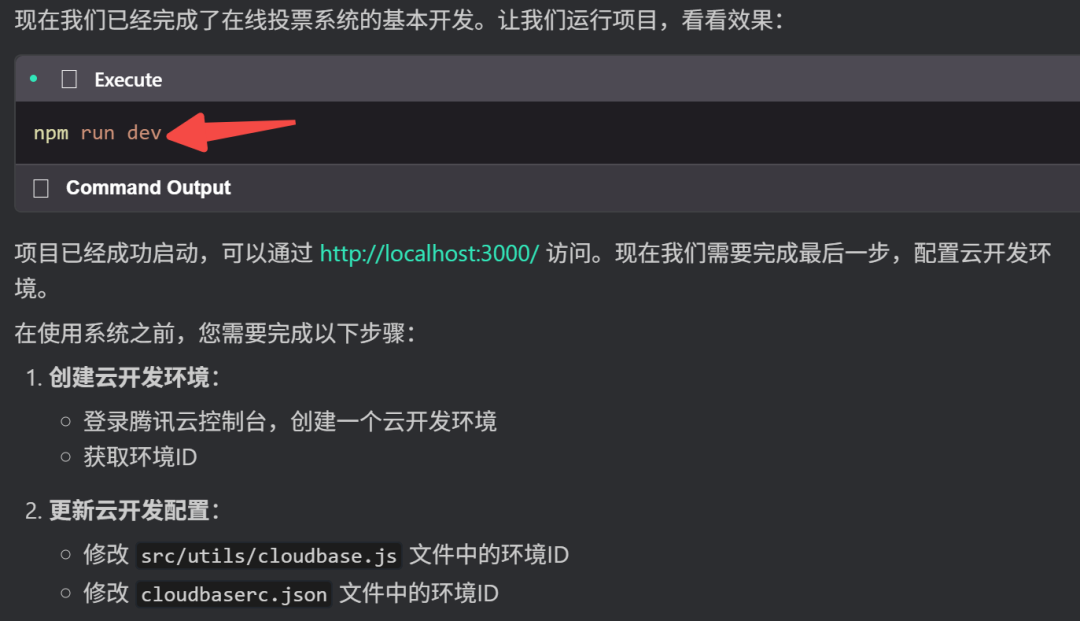
Task: Click the top paragraph about 在线投票系统
Action: (399, 20)
